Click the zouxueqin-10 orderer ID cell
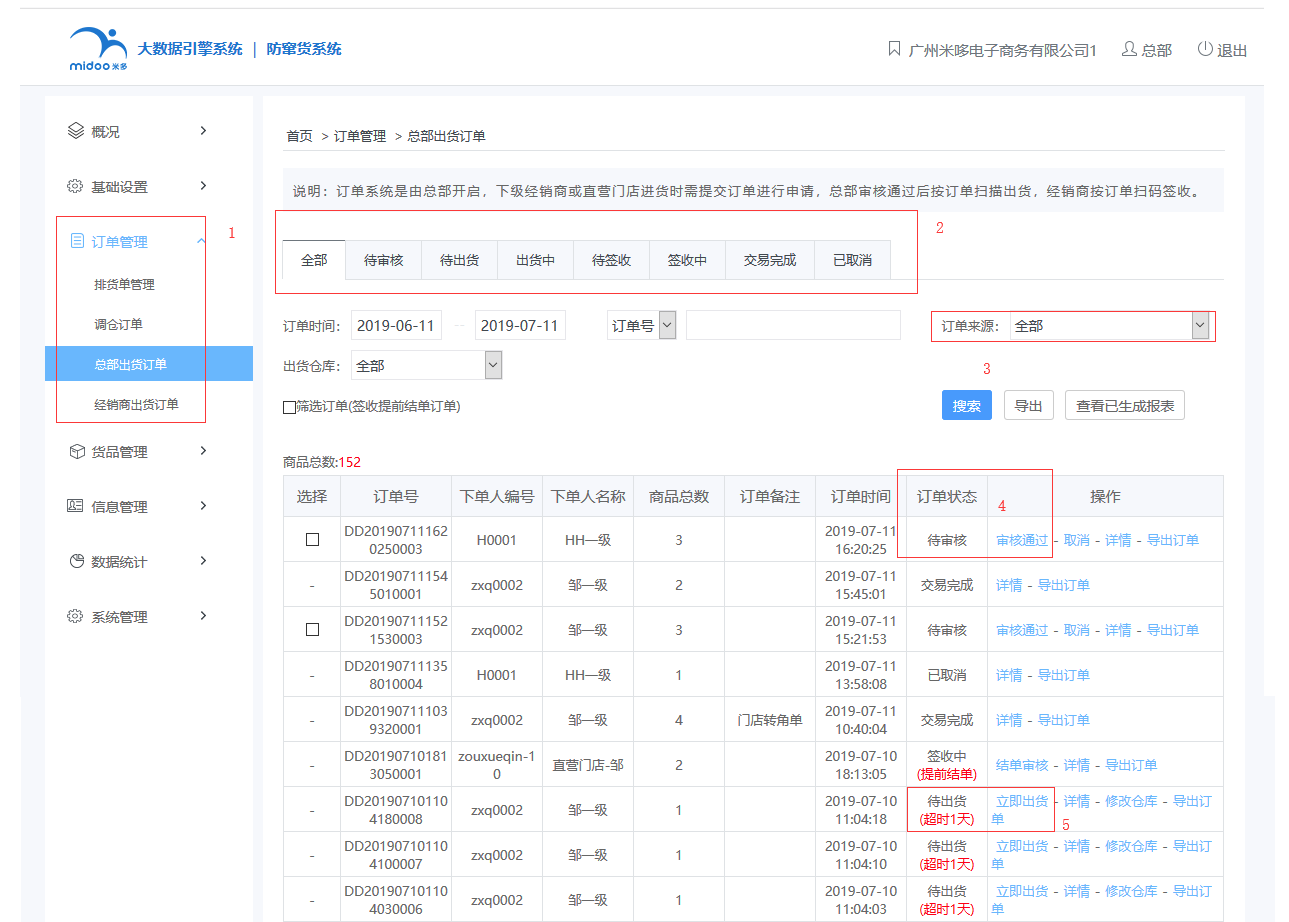Viewport: 1289px width, 922px height. click(497, 765)
